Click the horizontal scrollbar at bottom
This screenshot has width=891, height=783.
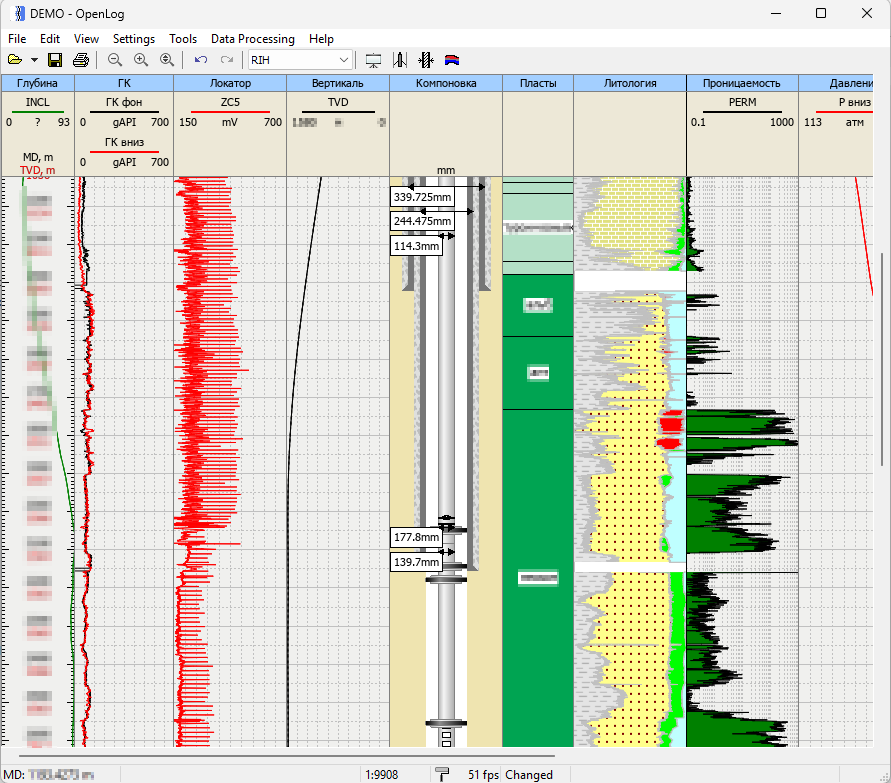click(x=287, y=756)
